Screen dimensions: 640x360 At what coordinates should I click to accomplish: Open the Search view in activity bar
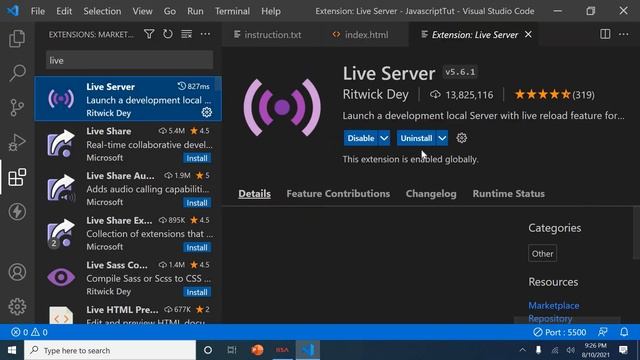pyautogui.click(x=17, y=73)
